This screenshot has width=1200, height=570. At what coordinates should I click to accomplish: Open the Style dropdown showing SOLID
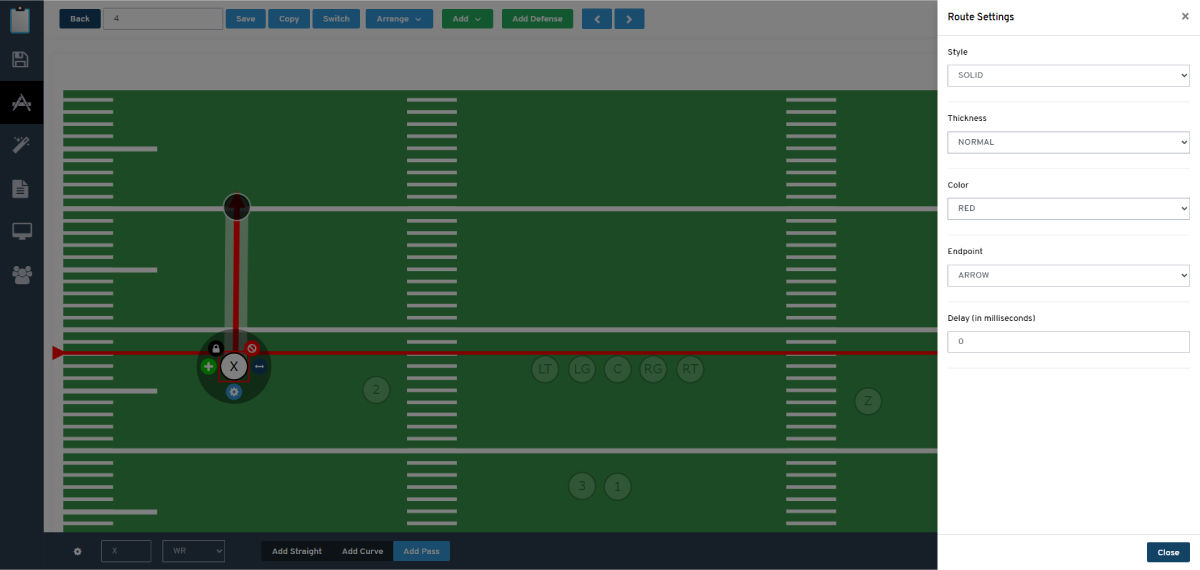(x=1068, y=75)
